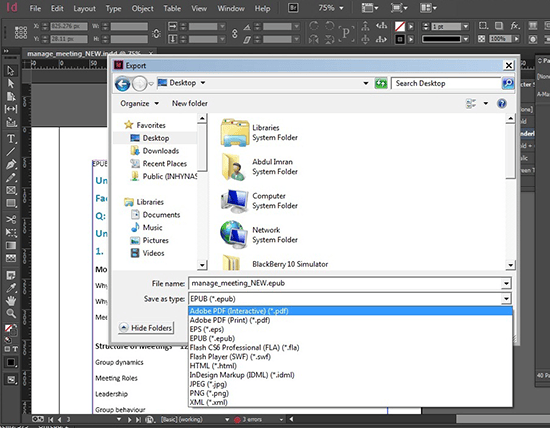The width and height of the screenshot is (550, 428).
Task: Click the New folder button
Action: tap(189, 103)
